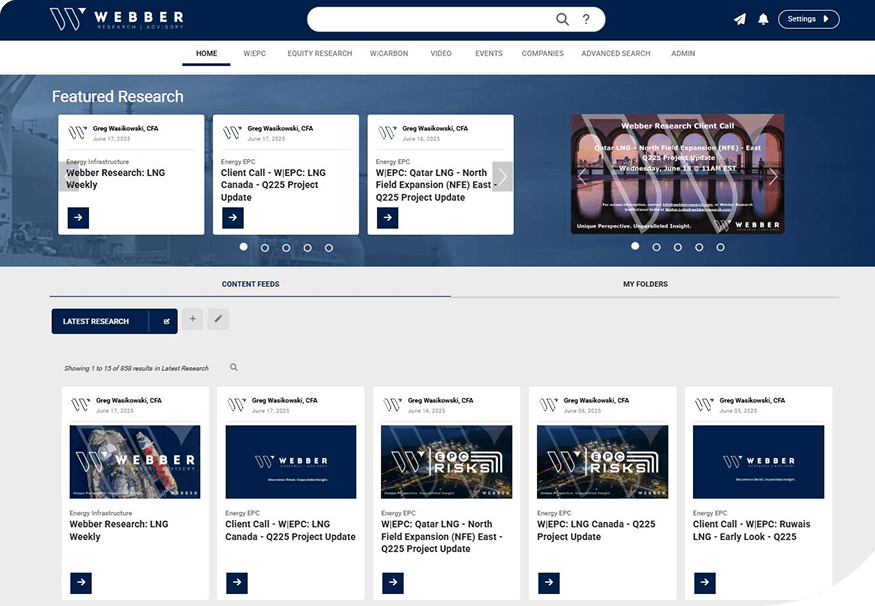
Task: Open the ADVANCED SEARCH menu item
Action: click(616, 54)
